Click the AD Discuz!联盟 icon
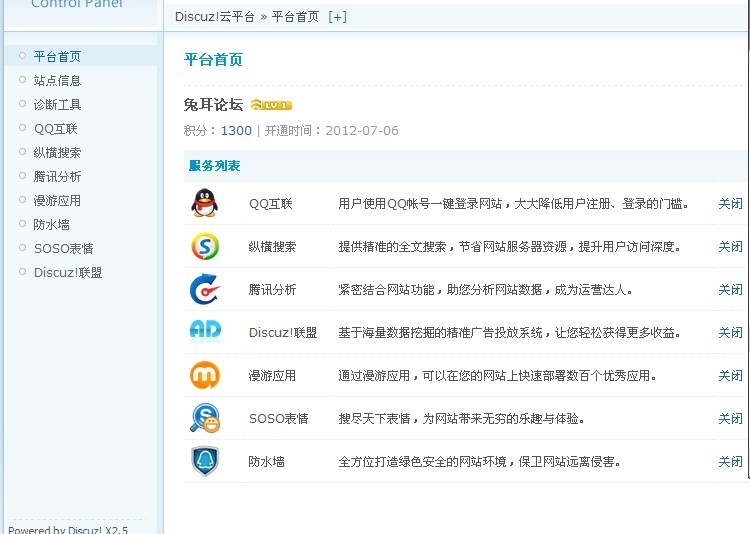The height and width of the screenshot is (534, 750). pyautogui.click(x=205, y=331)
